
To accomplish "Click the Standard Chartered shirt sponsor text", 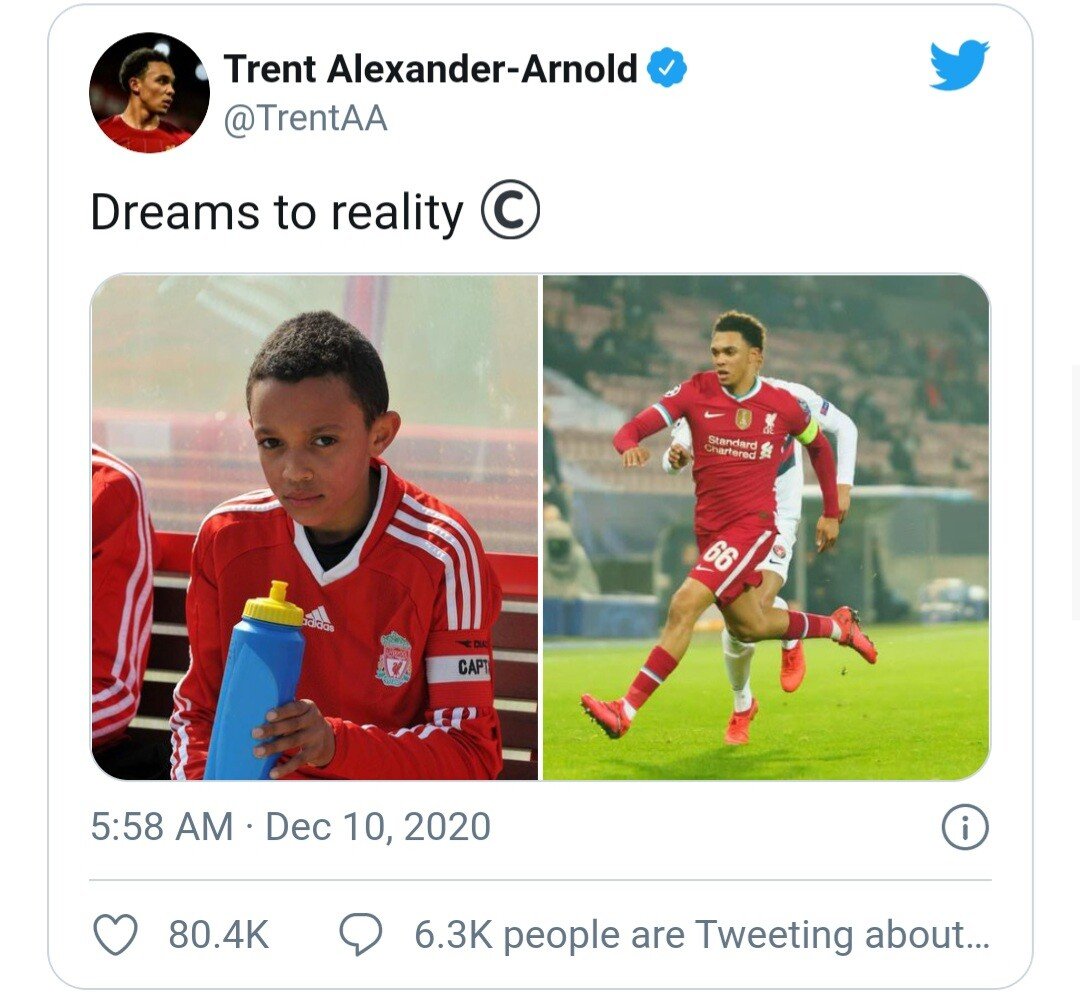I will (x=731, y=447).
